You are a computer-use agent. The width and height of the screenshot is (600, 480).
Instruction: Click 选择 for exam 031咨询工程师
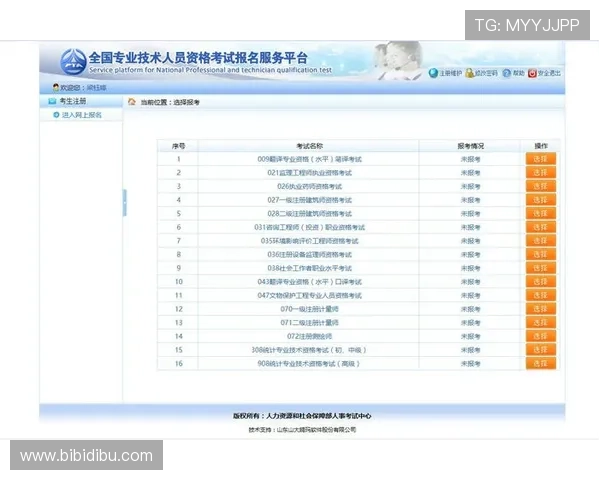[541, 227]
